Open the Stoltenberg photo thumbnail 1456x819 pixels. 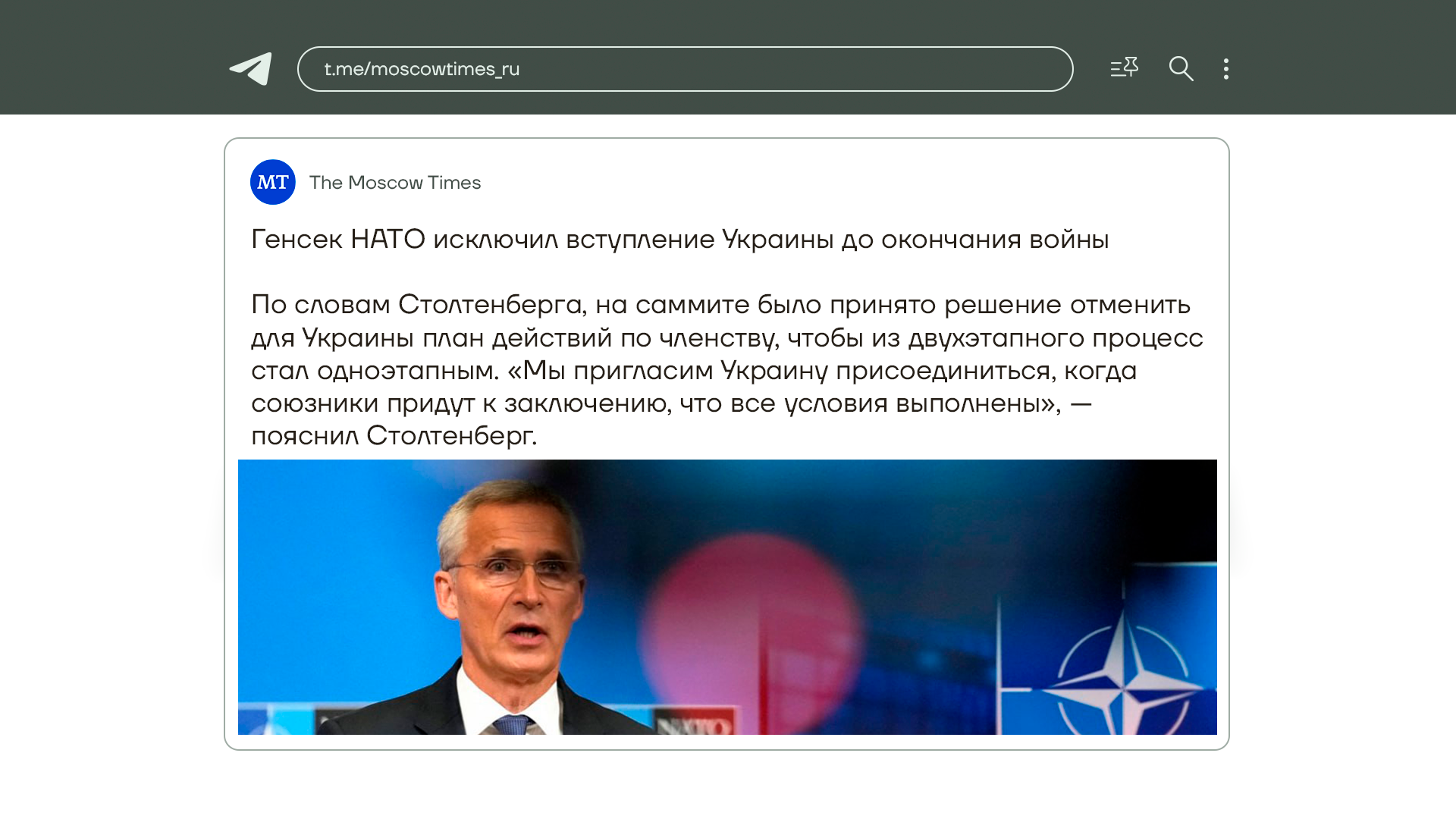click(727, 597)
